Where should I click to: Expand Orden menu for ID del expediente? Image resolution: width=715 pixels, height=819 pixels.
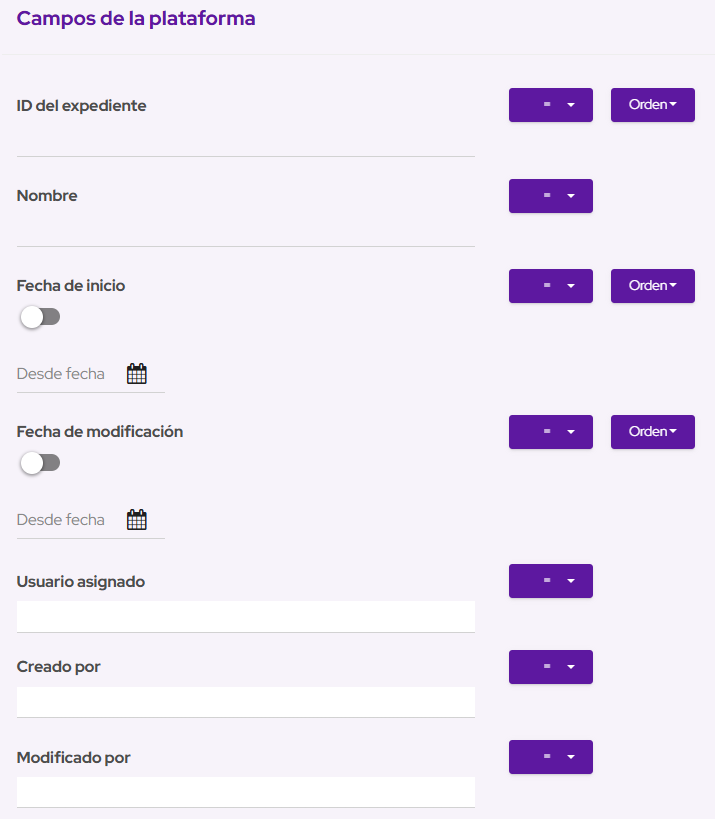pos(653,105)
